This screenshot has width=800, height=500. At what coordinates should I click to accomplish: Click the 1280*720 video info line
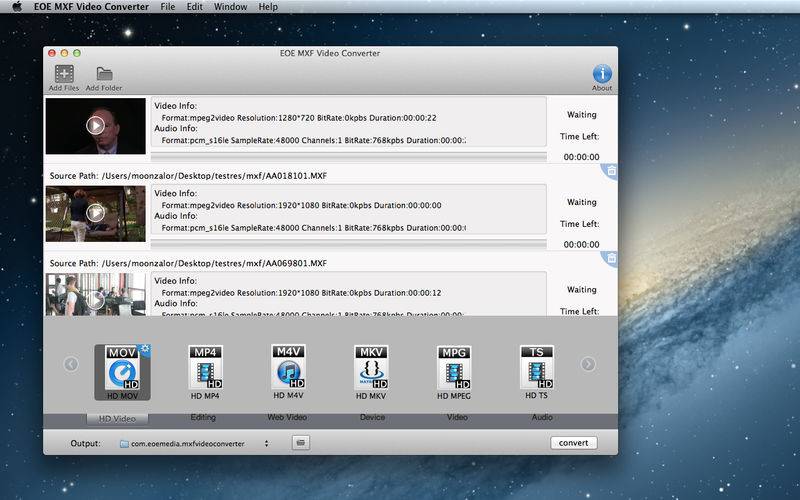point(299,118)
